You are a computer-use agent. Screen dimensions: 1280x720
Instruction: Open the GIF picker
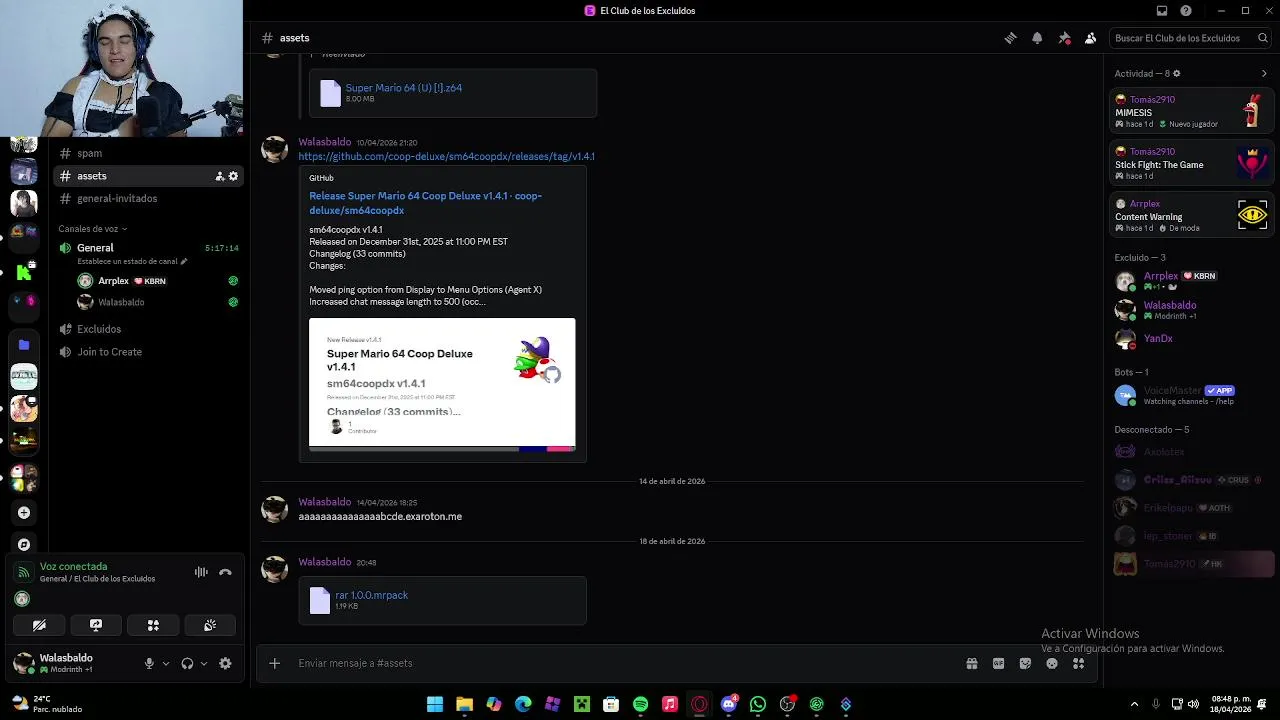click(x=998, y=663)
